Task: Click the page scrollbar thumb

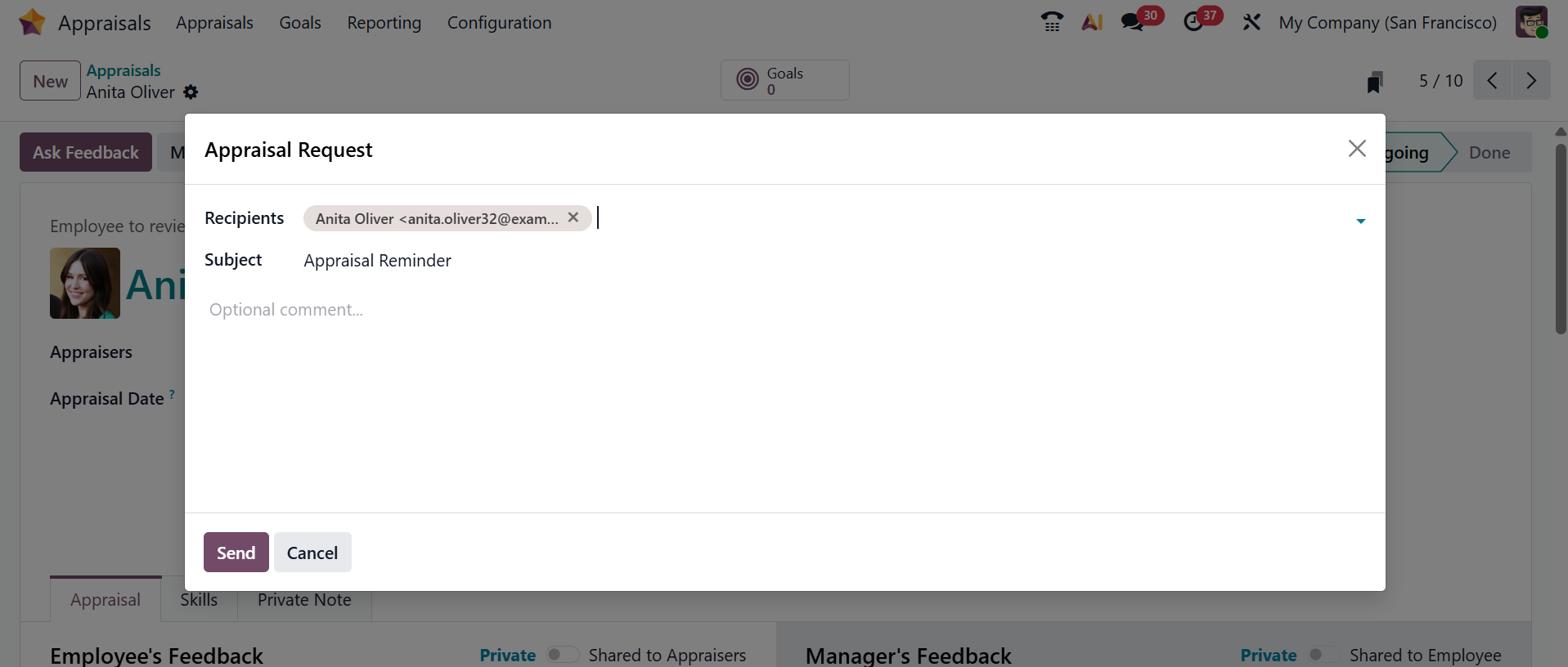Action: 1561,237
